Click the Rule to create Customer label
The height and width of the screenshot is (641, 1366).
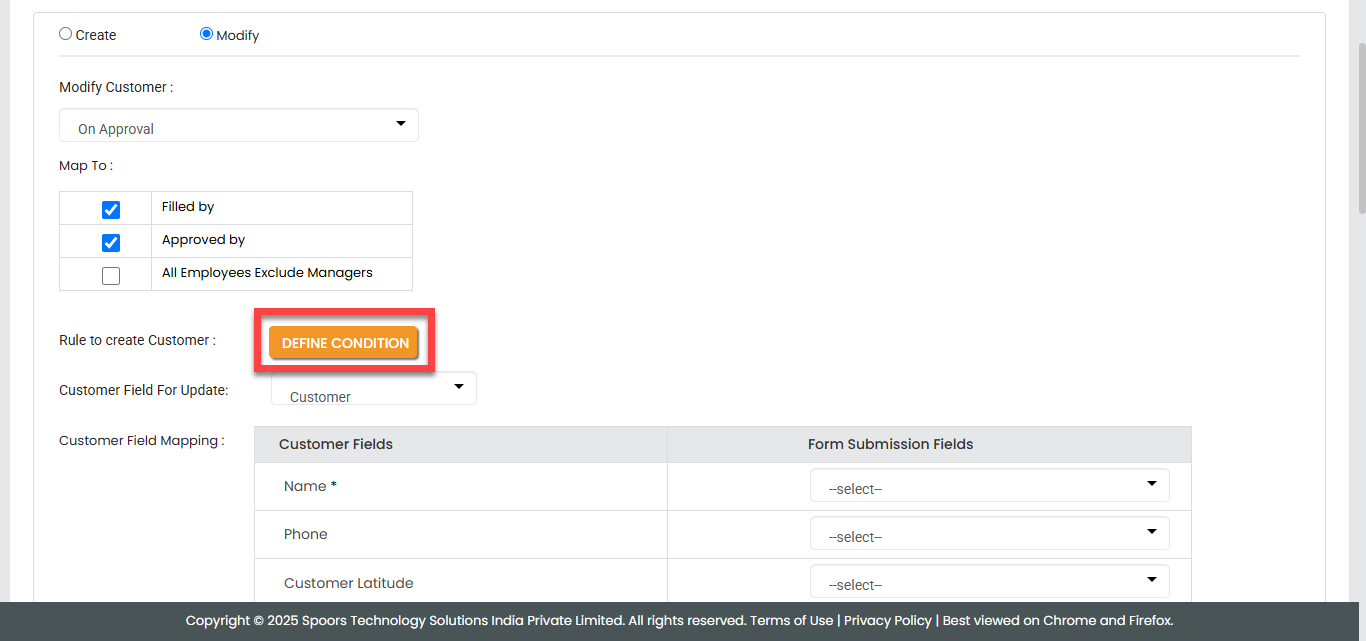tap(137, 340)
